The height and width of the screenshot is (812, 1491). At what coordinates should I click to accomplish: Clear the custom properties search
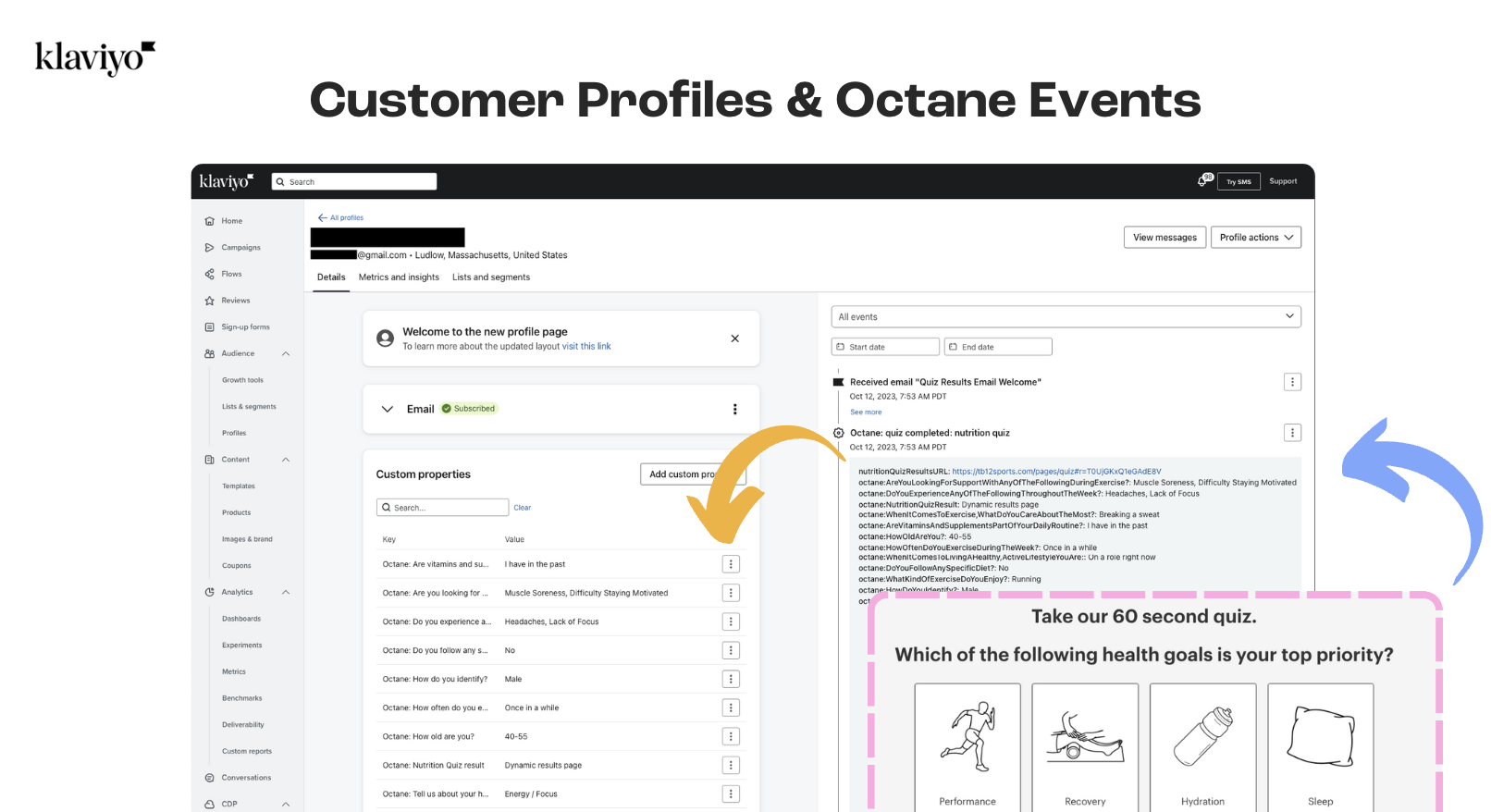click(523, 508)
